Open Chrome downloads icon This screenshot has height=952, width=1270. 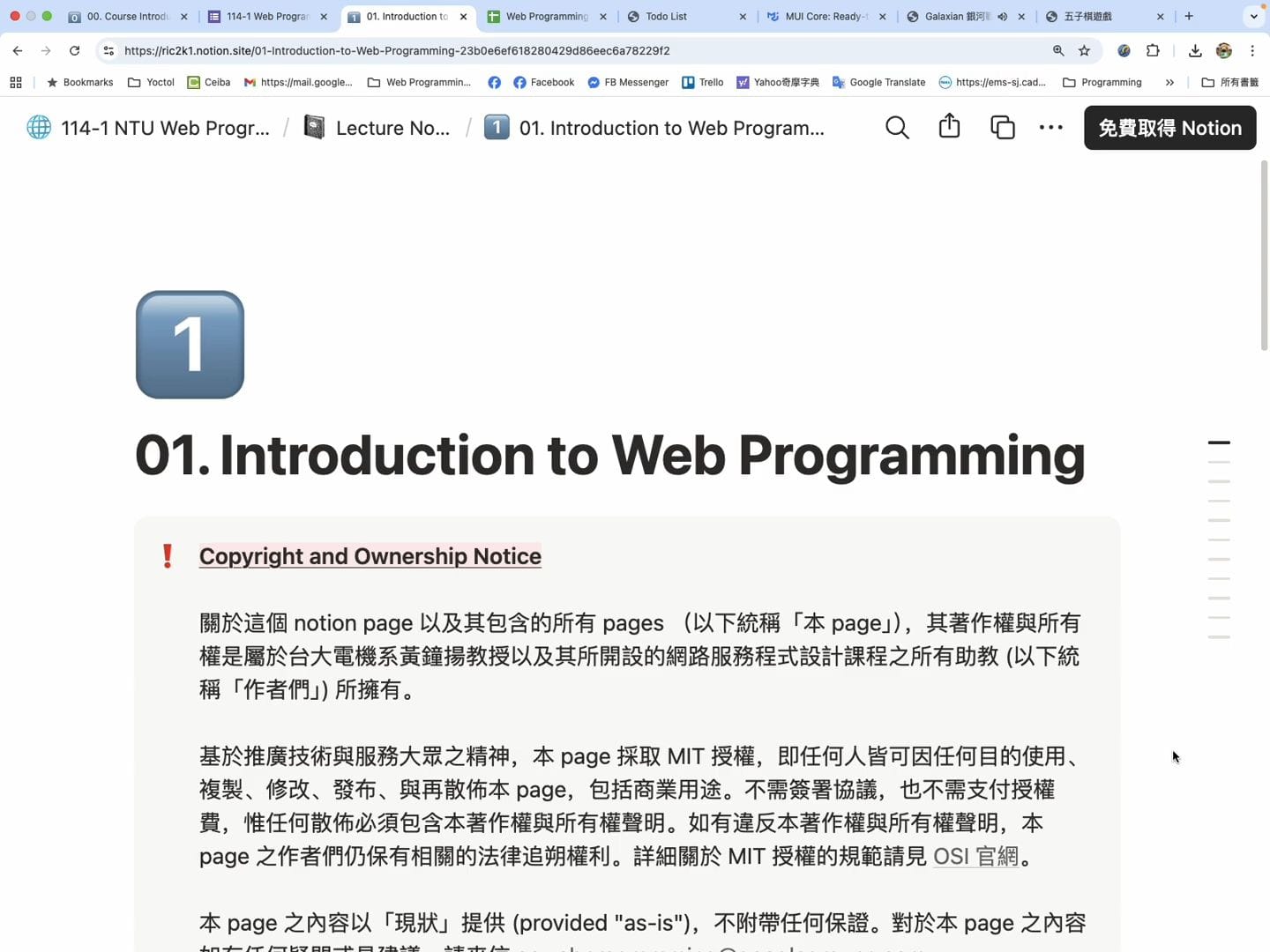pos(1195,51)
